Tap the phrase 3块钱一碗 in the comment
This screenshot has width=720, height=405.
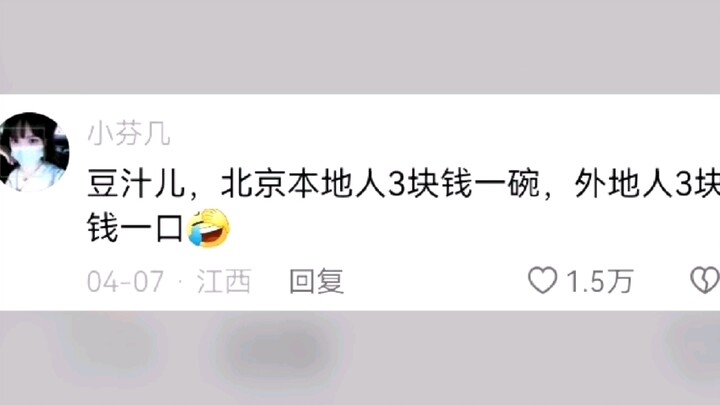pyautogui.click(x=464, y=185)
